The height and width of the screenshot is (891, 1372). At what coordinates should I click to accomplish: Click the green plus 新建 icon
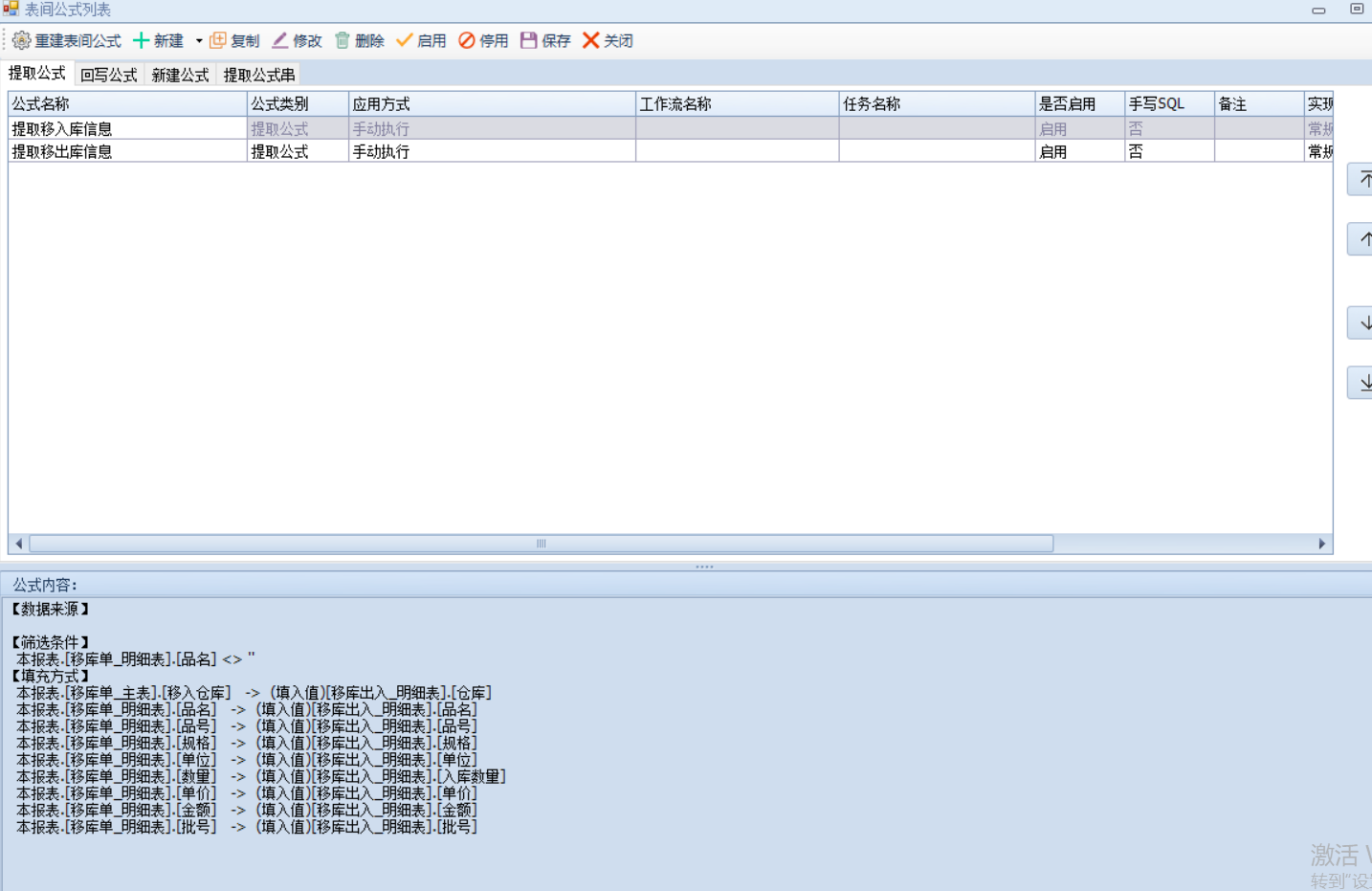click(x=141, y=40)
